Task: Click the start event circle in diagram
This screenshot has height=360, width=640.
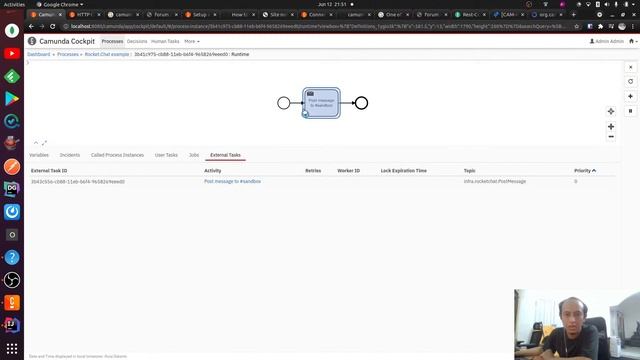Action: point(284,103)
